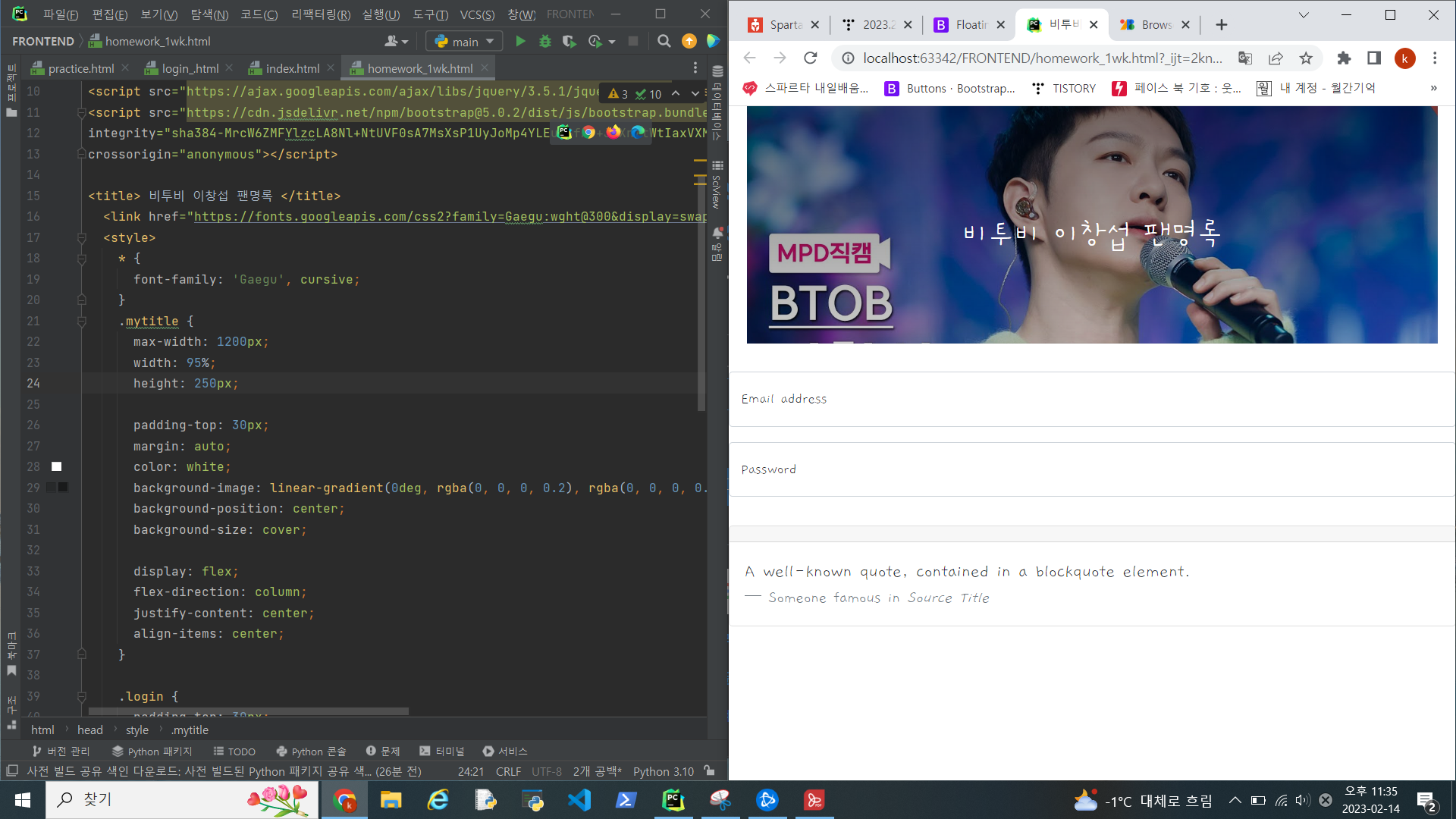Click the orange IDE update arrow icon

[689, 41]
